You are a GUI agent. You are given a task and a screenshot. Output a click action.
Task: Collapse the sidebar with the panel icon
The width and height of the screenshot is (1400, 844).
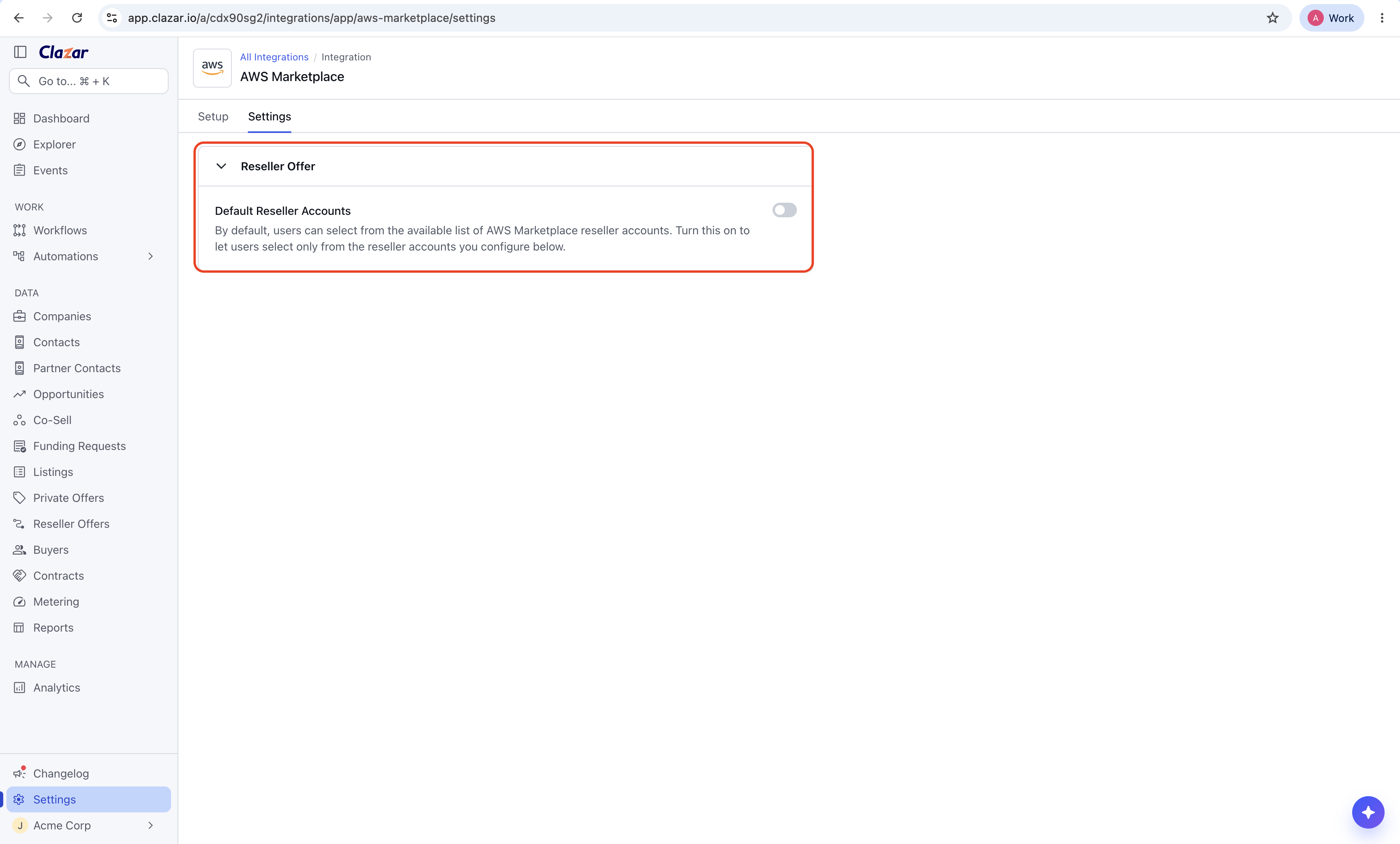[20, 52]
